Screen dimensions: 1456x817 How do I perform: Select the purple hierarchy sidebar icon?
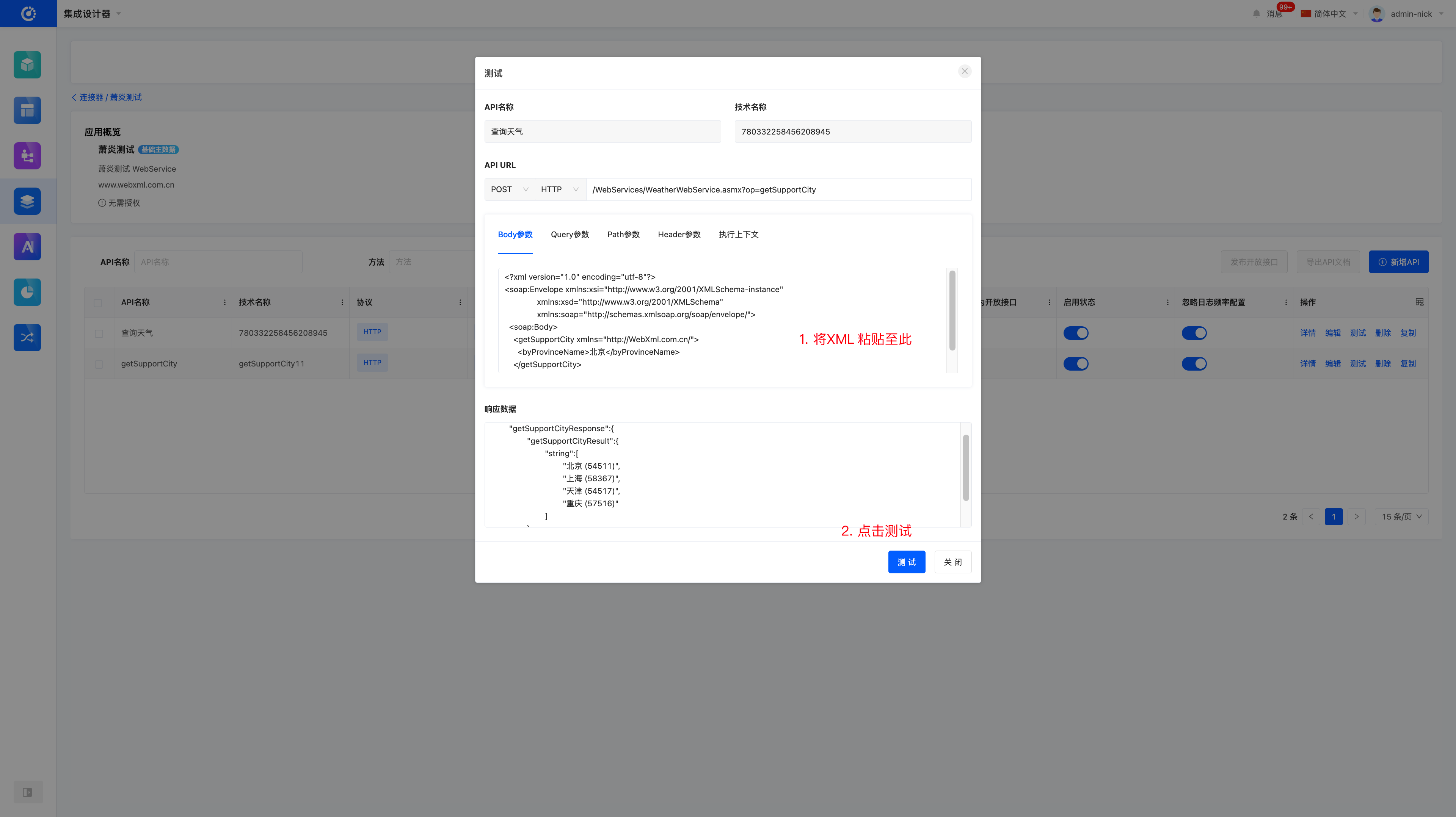[27, 155]
